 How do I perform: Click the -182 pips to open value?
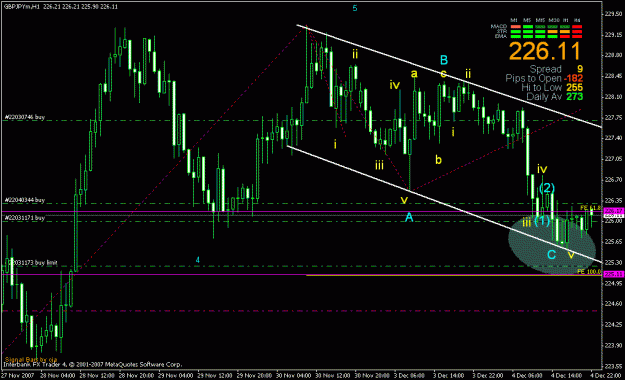click(573, 78)
